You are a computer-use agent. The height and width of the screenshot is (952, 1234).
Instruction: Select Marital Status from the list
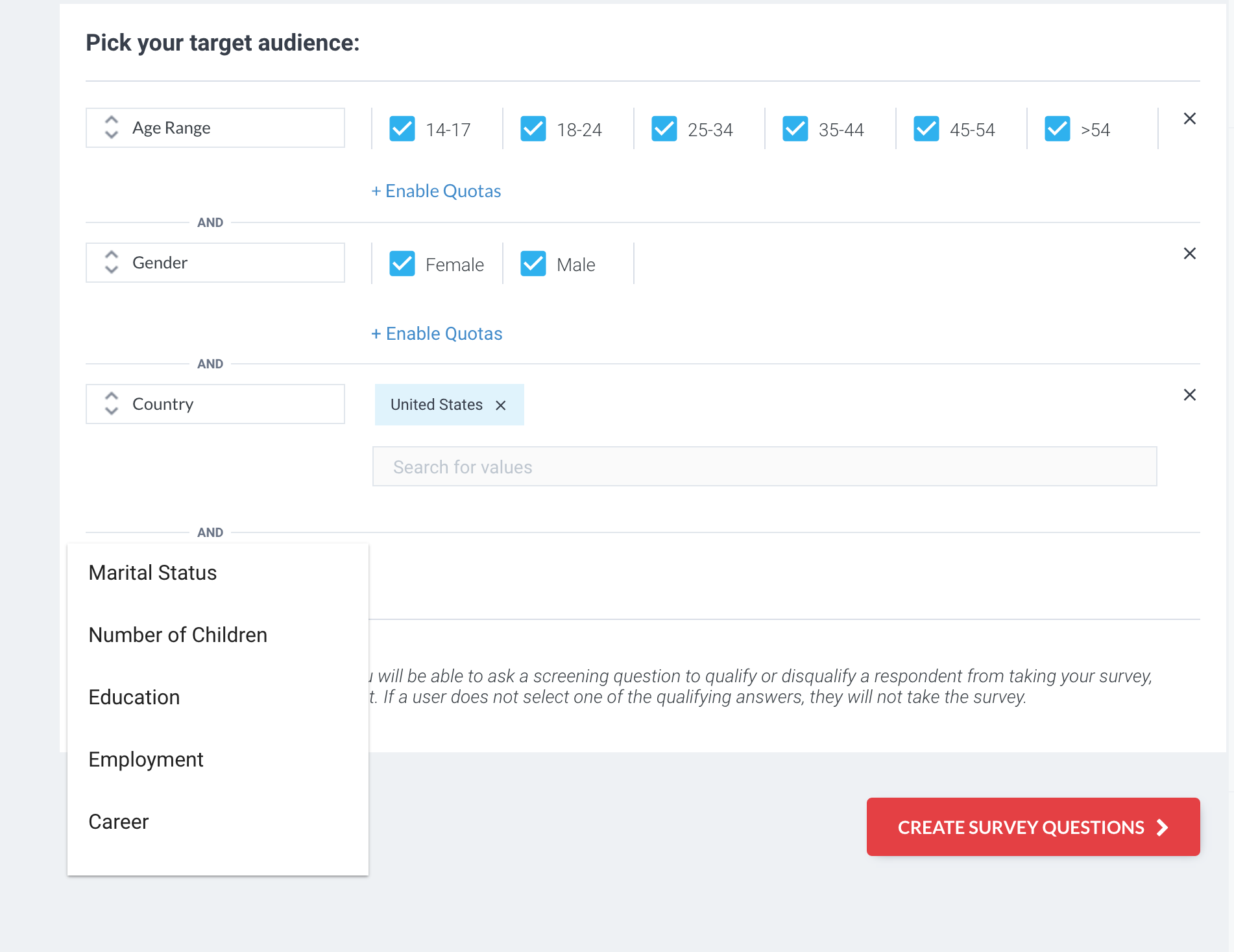(x=152, y=573)
